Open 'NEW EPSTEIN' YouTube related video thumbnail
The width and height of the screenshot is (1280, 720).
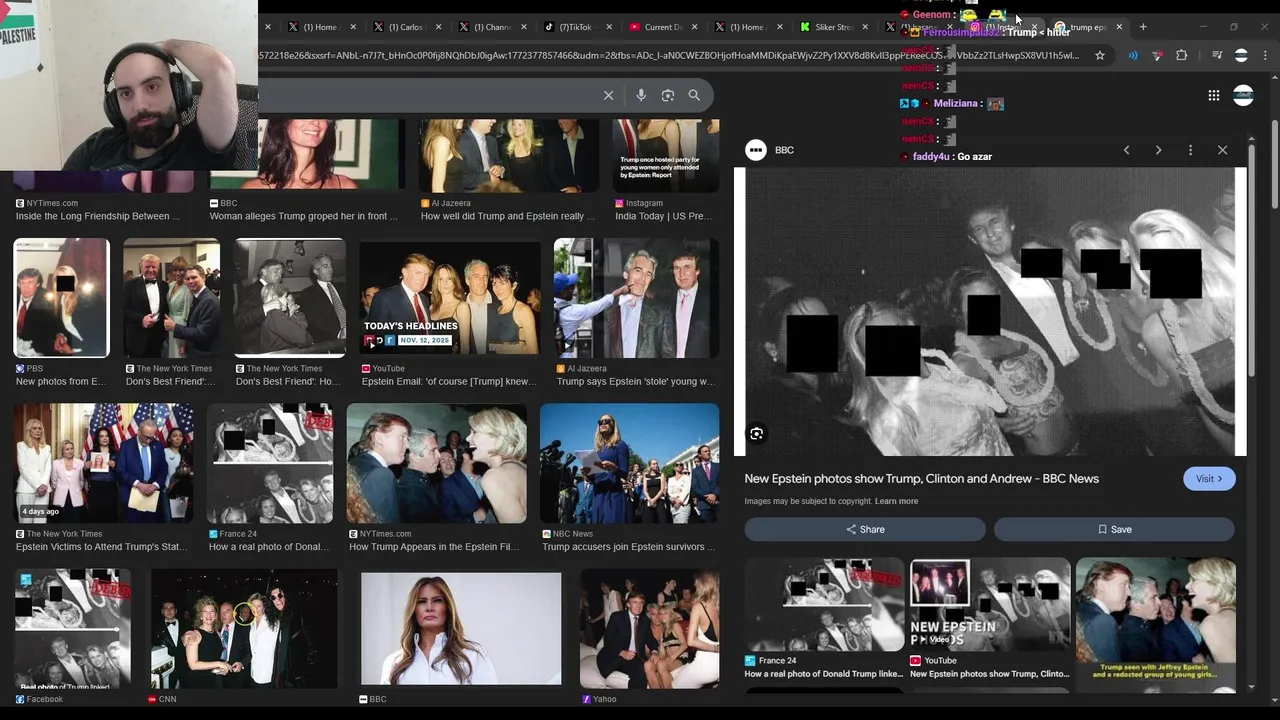click(990, 605)
